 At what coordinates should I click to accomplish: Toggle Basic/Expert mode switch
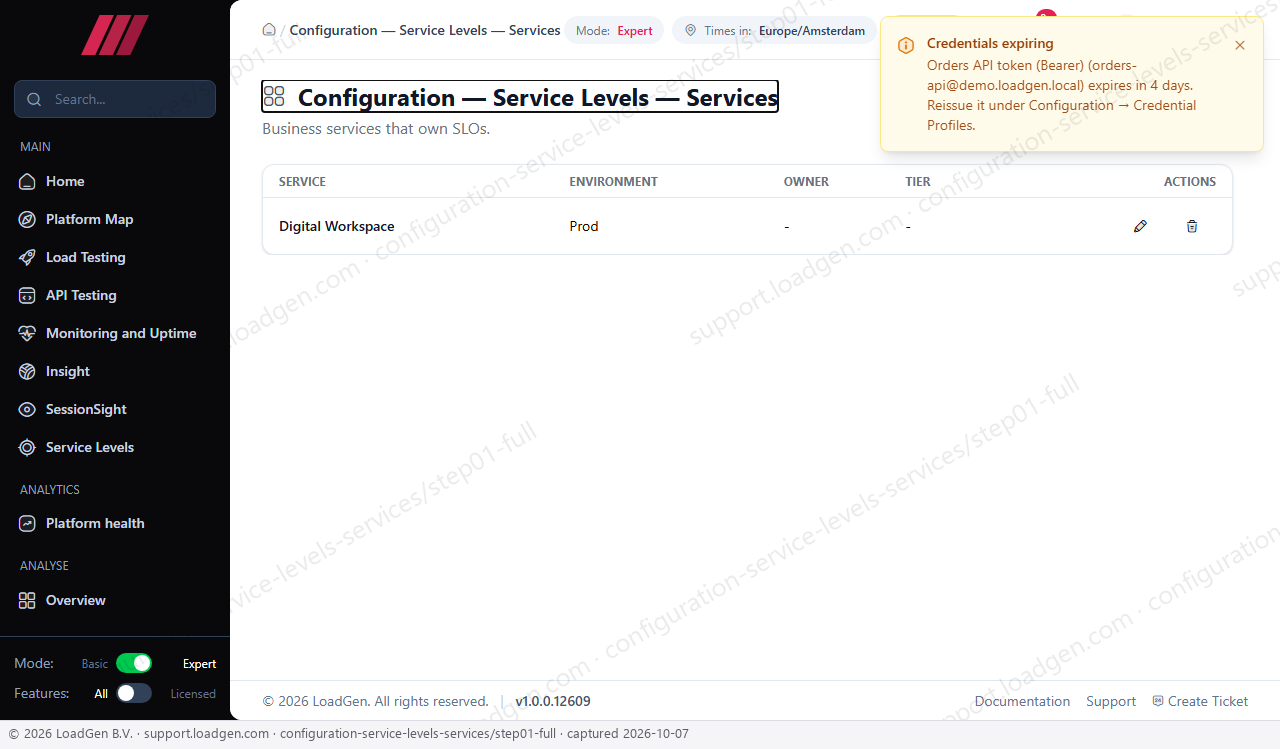(x=134, y=663)
